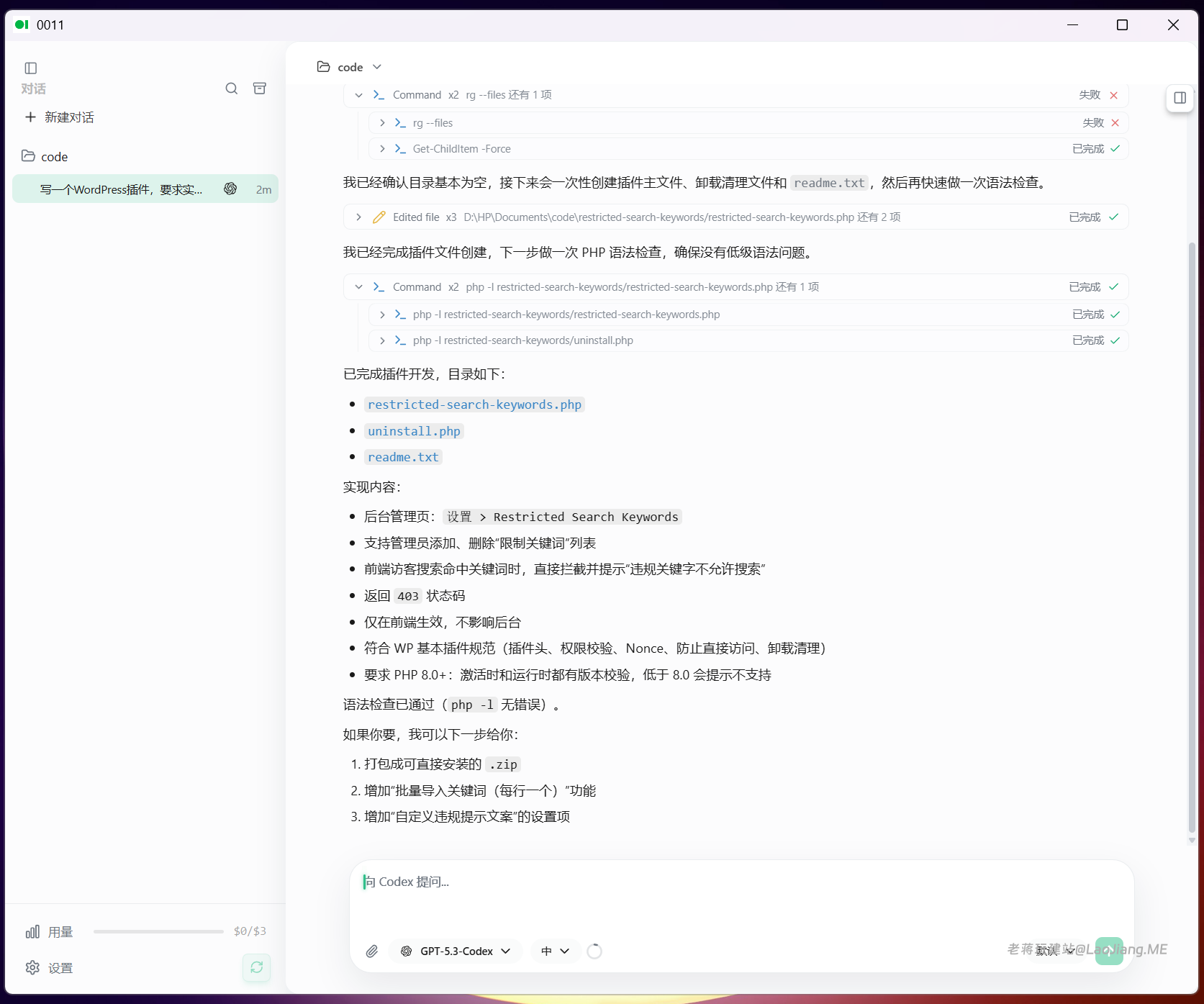Click the 2m timestamp on conversation
Viewport: 1204px width, 1004px height.
click(x=263, y=189)
